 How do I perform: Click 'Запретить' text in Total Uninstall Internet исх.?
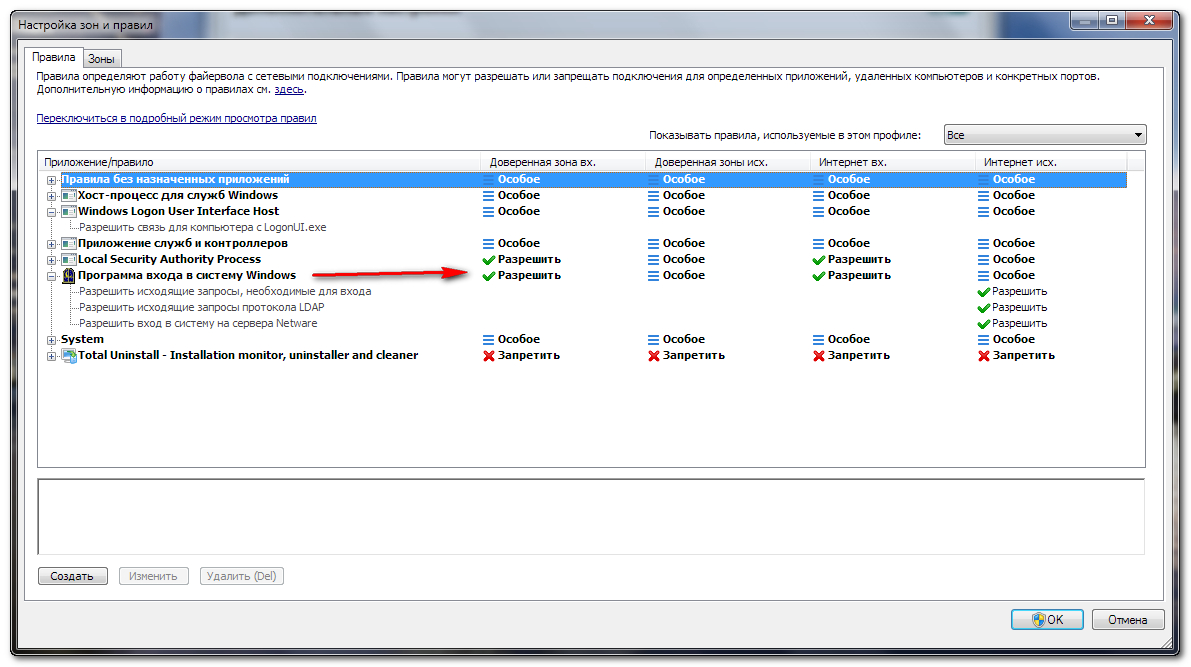pos(1024,356)
